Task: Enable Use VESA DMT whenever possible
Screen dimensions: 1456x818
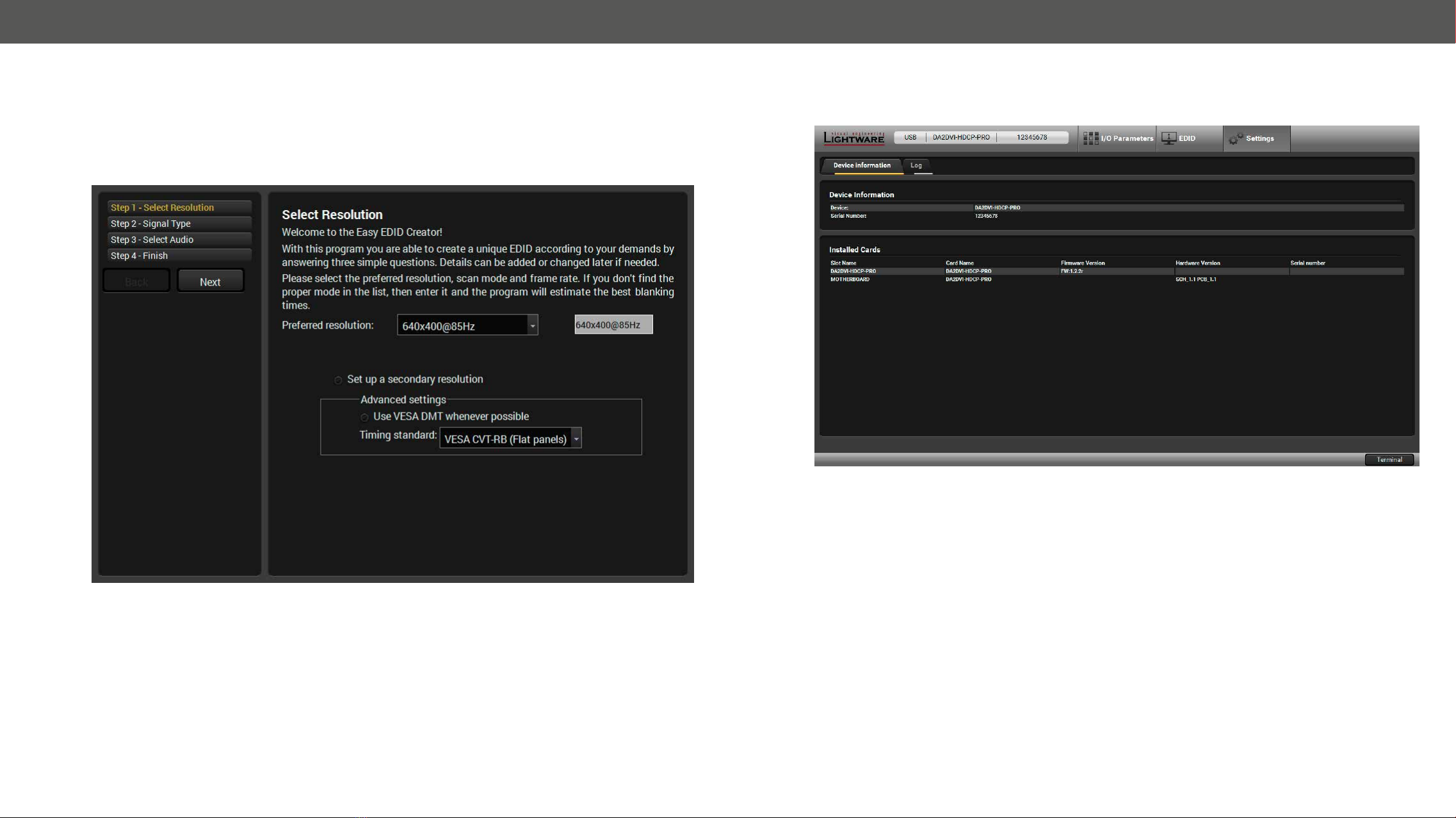Action: pos(364,418)
